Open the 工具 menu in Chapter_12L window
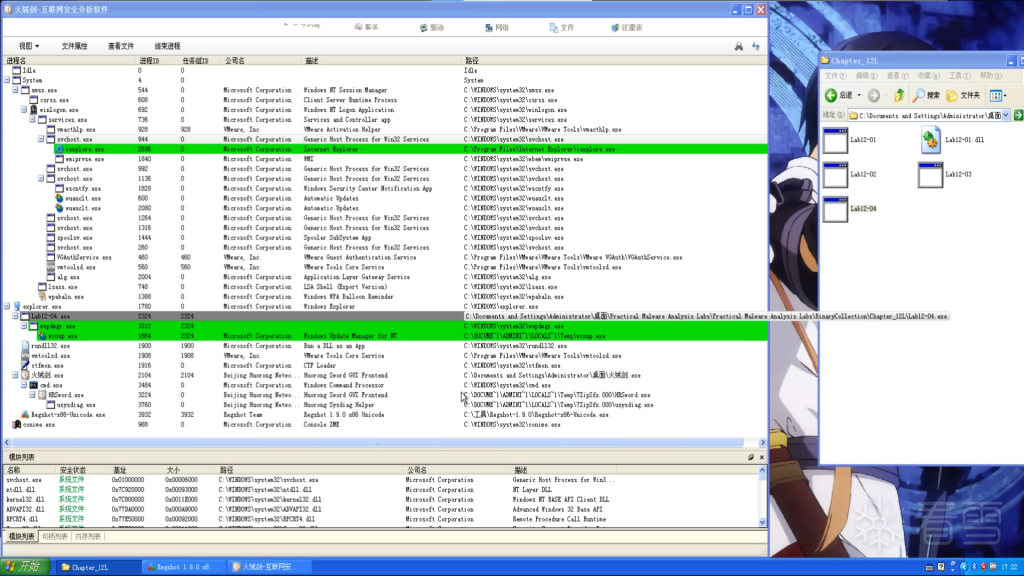 (x=960, y=76)
